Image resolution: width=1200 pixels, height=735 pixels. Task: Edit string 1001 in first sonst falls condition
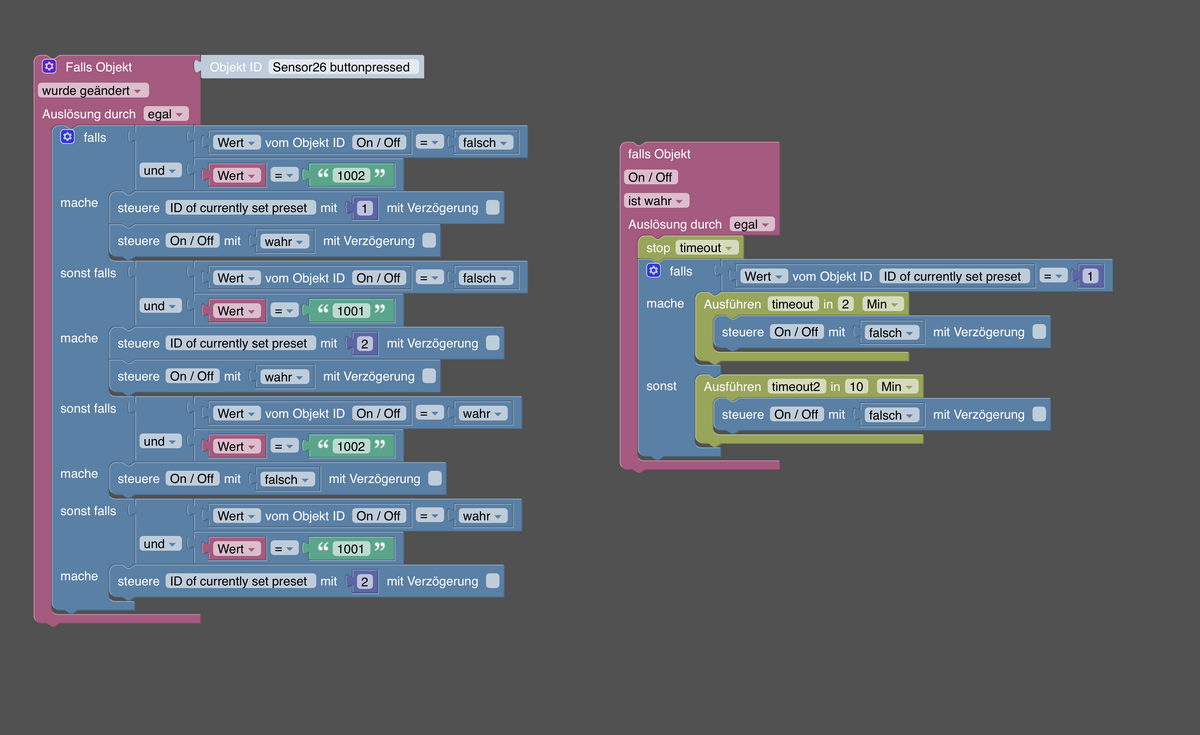[351, 311]
